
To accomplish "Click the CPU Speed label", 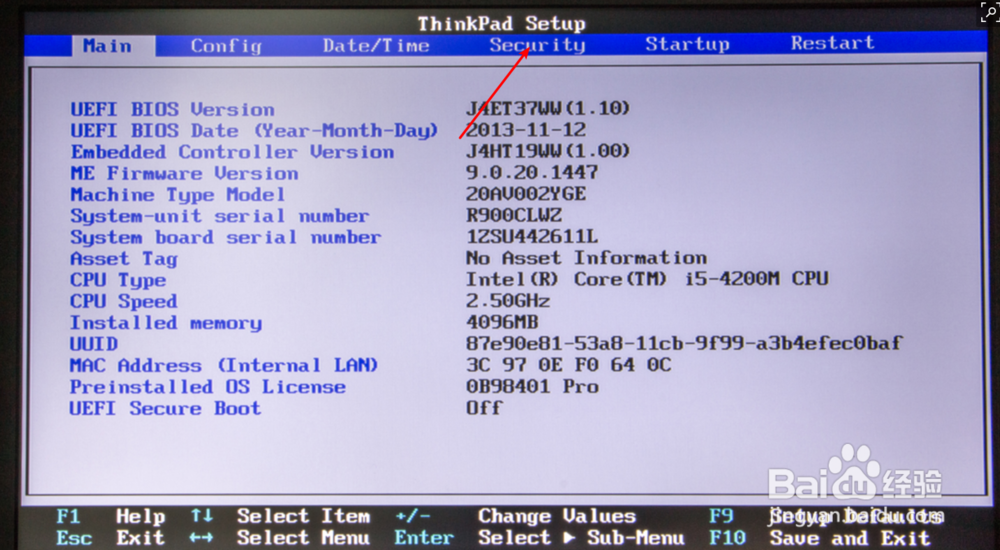I will (124, 301).
